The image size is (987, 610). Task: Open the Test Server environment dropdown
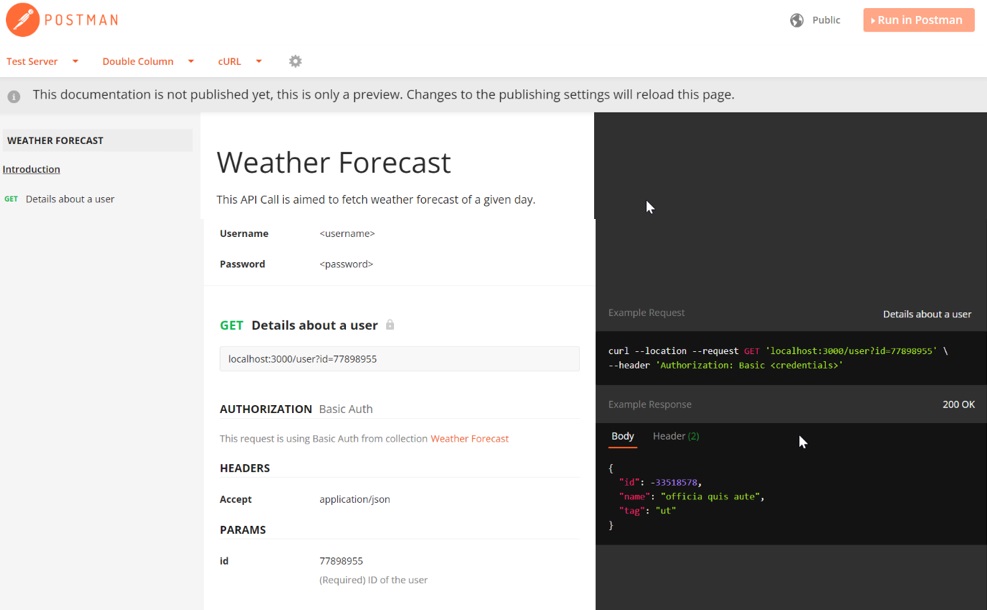coord(42,61)
